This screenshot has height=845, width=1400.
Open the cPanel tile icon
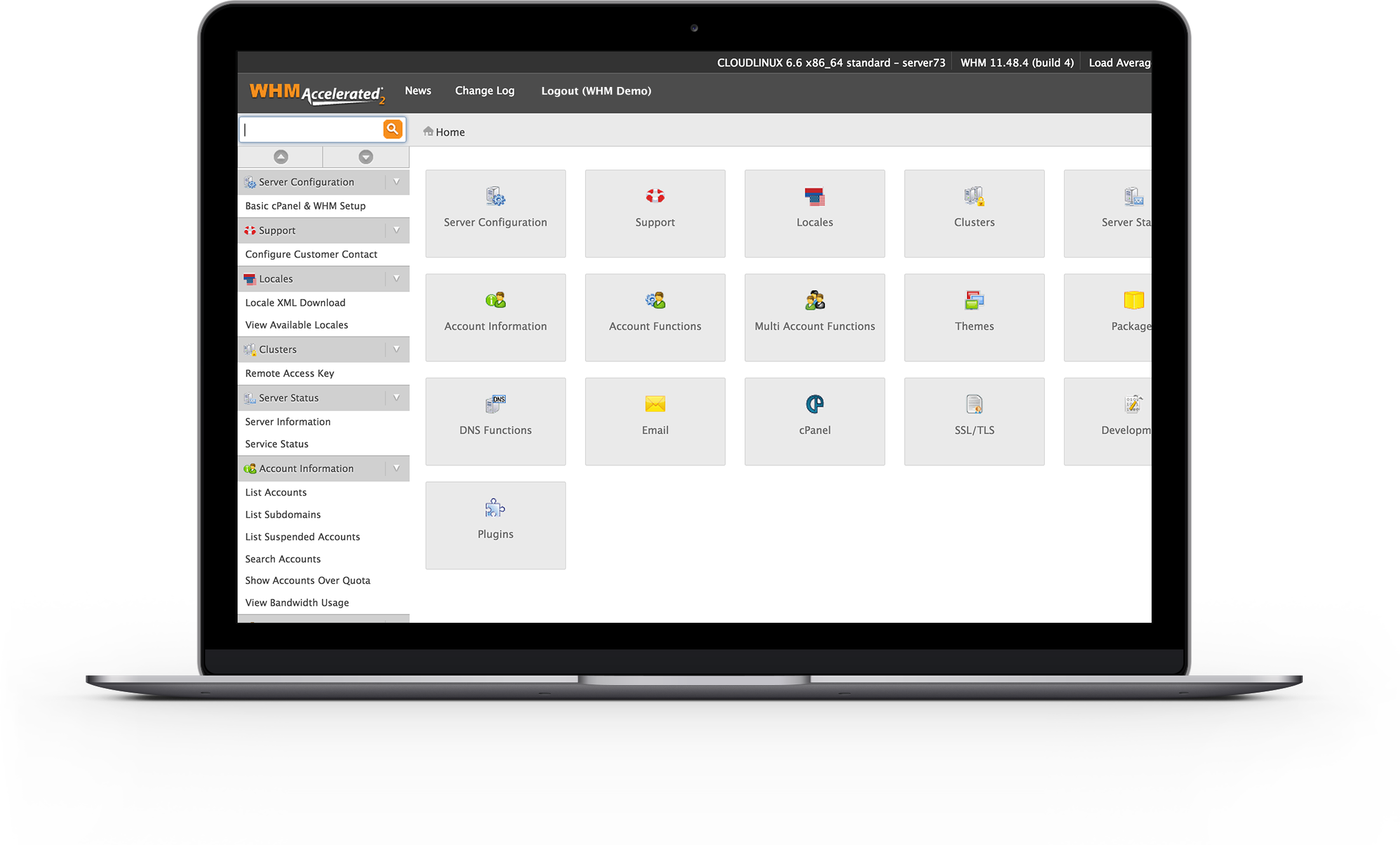pyautogui.click(x=814, y=404)
